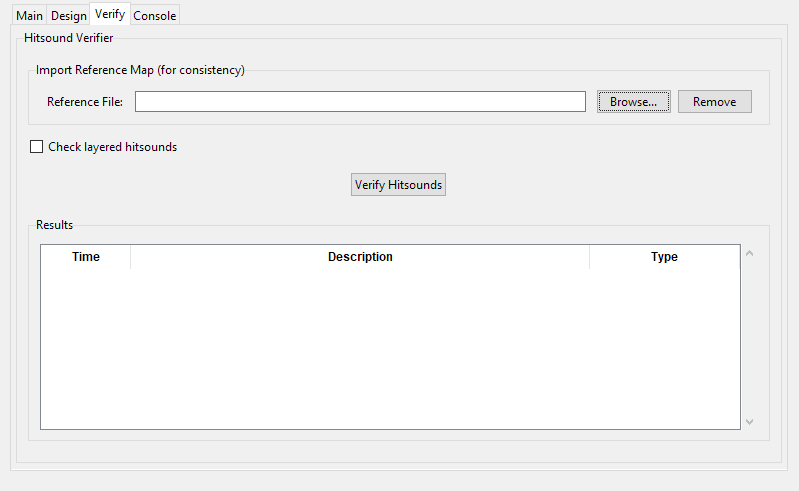The height and width of the screenshot is (491, 799).
Task: Switch to the Main tab
Action: point(29,16)
